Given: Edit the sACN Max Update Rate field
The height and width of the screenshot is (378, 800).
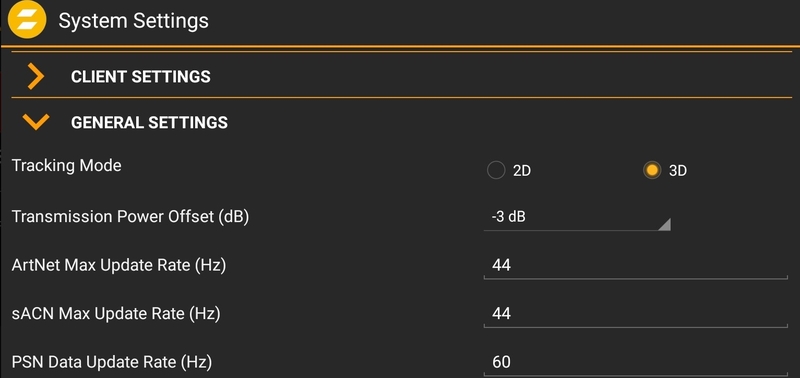Looking at the screenshot, I should pyautogui.click(x=636, y=314).
